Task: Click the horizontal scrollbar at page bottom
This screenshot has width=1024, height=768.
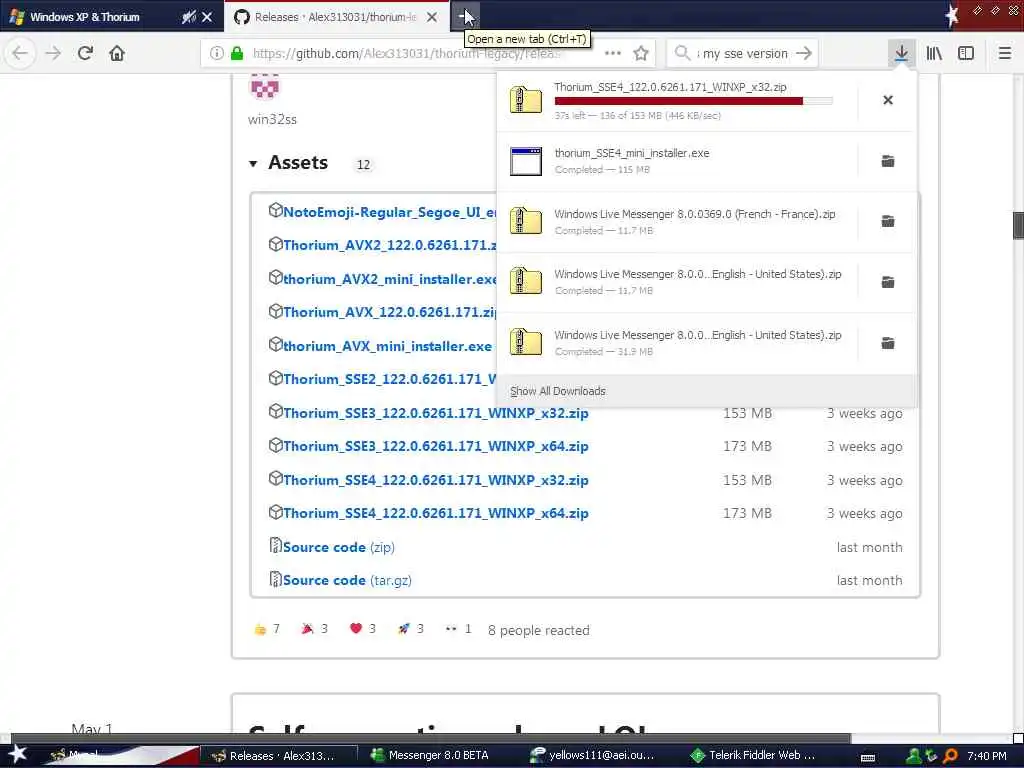Action: [431, 739]
